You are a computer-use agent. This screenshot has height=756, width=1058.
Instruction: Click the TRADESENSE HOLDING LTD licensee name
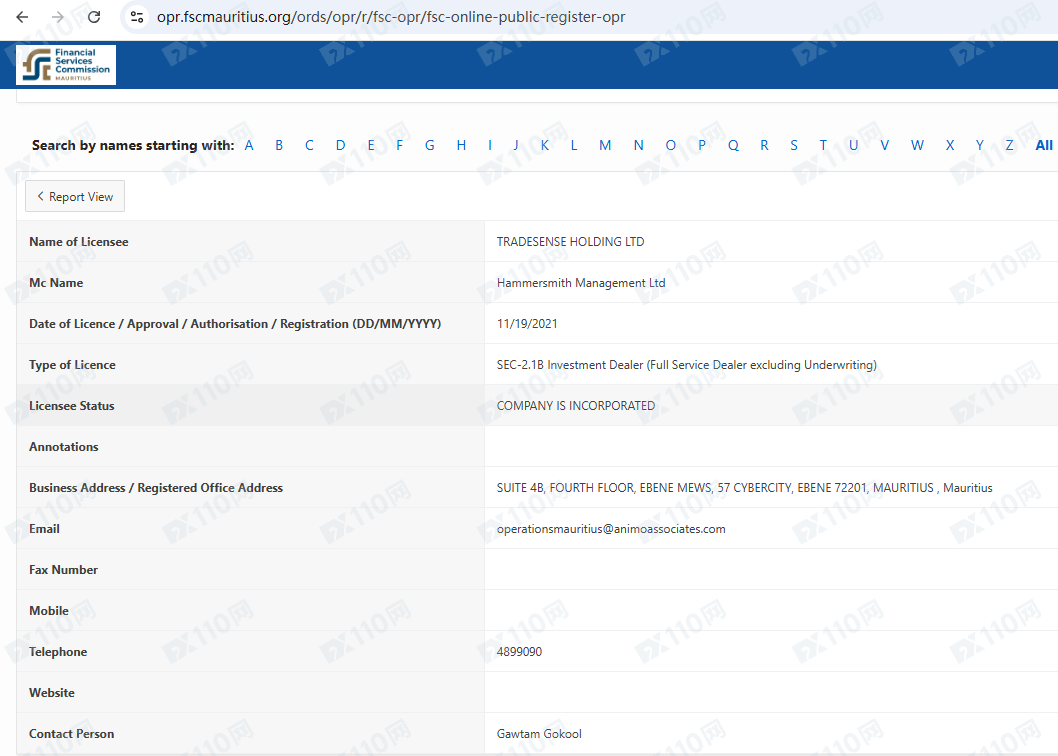point(570,242)
